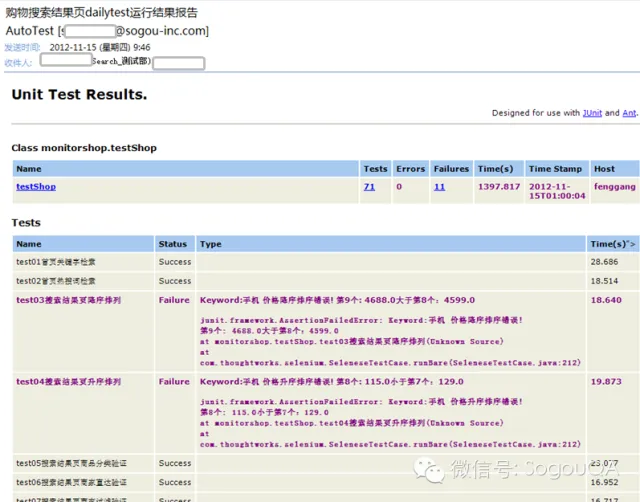Follow the JUnit hyperlink
640x502 pixels.
tap(592, 113)
